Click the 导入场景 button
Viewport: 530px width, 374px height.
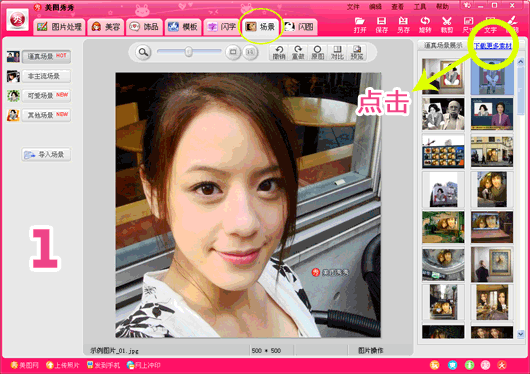coord(46,155)
